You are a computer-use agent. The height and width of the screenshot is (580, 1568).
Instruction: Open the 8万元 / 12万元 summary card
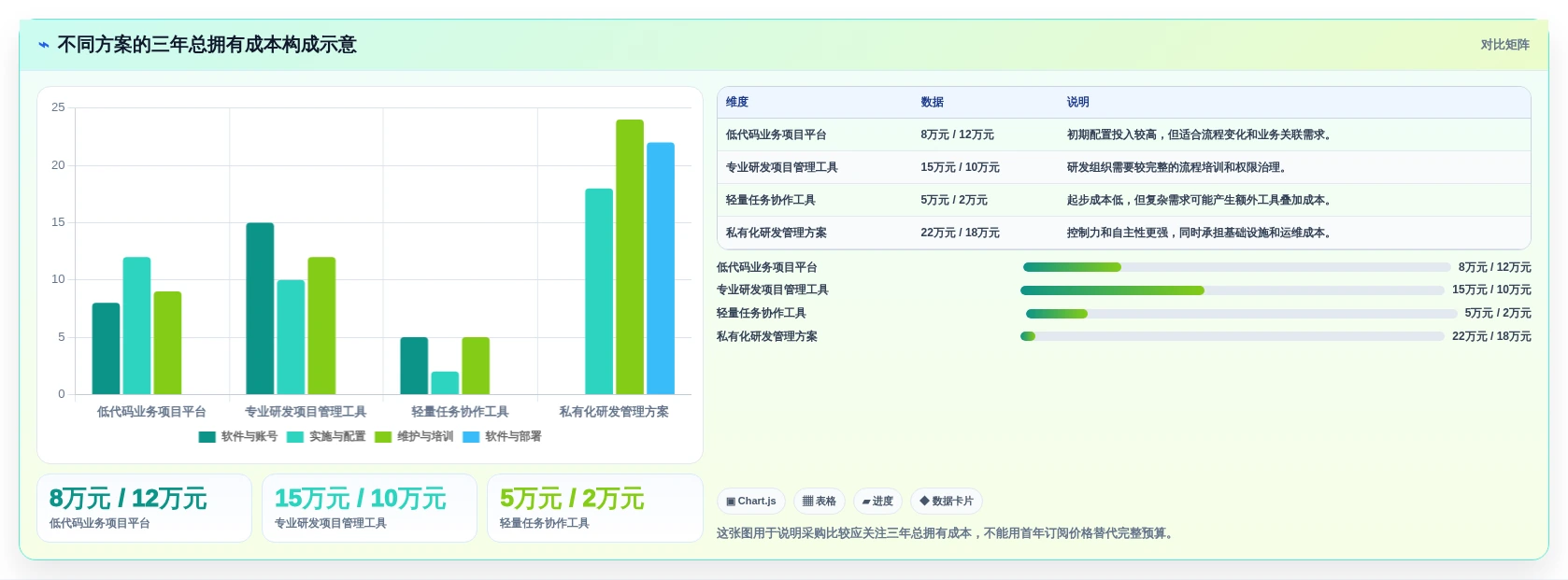(144, 508)
